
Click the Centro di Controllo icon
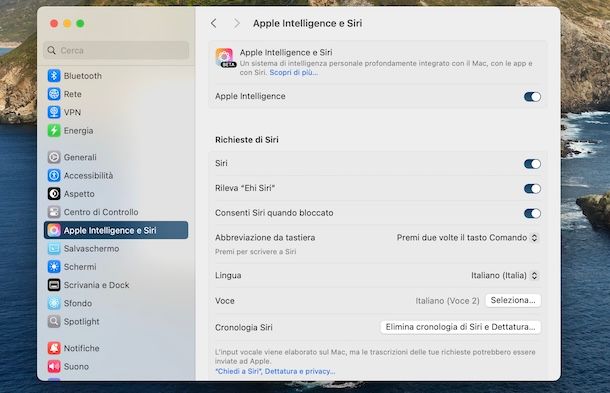coord(54,212)
